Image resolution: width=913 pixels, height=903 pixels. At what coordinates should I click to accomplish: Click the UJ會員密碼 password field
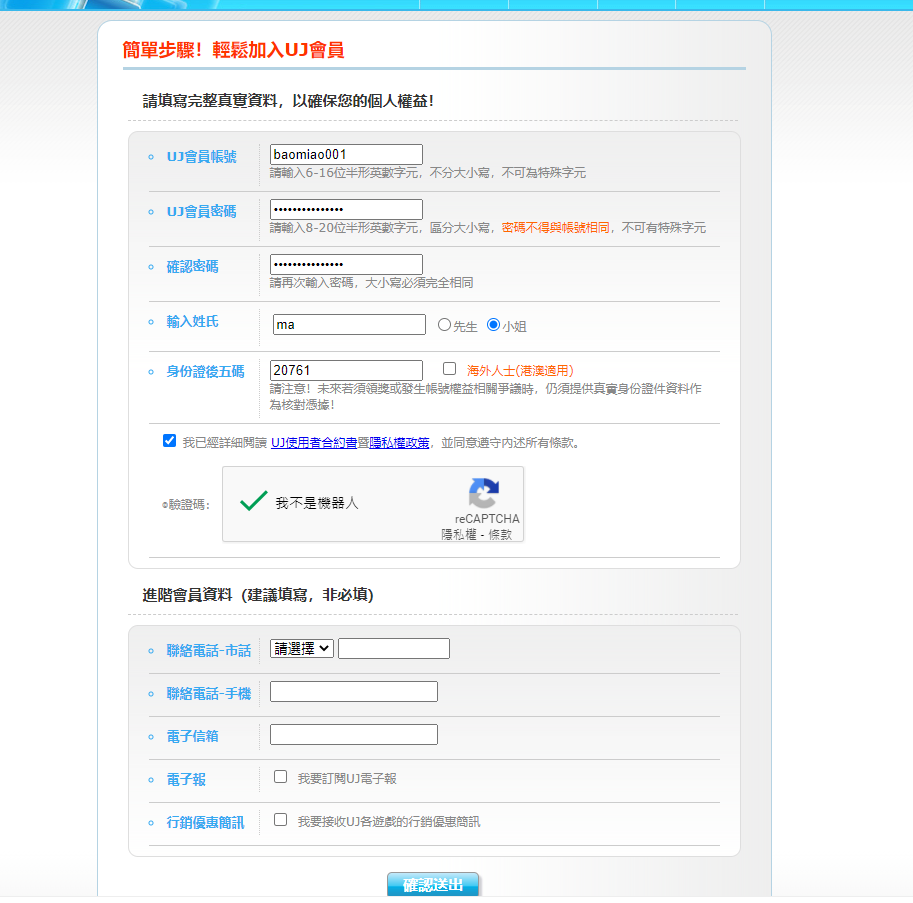point(346,210)
